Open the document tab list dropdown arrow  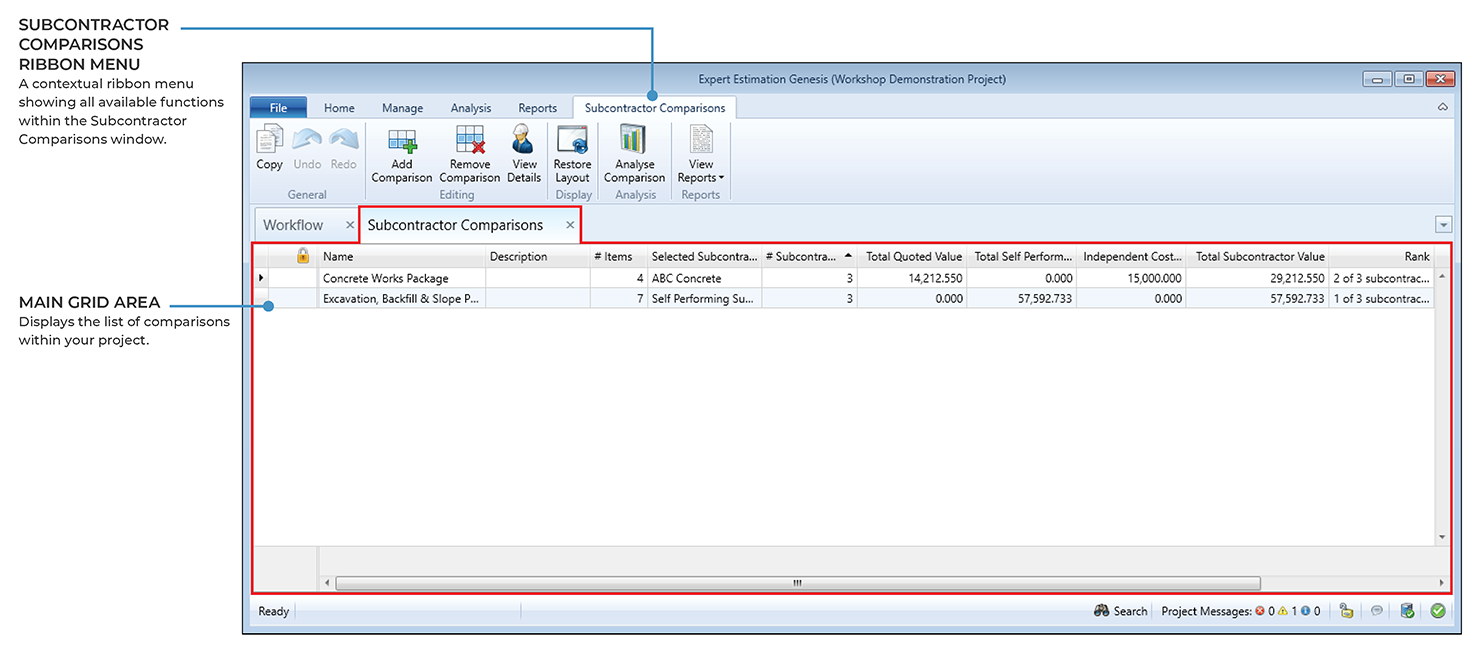[x=1442, y=225]
